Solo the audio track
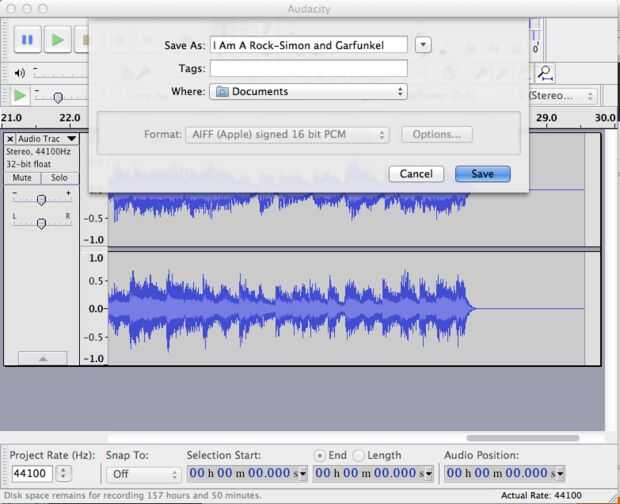Screen dimensions: 620x504 click(x=59, y=178)
